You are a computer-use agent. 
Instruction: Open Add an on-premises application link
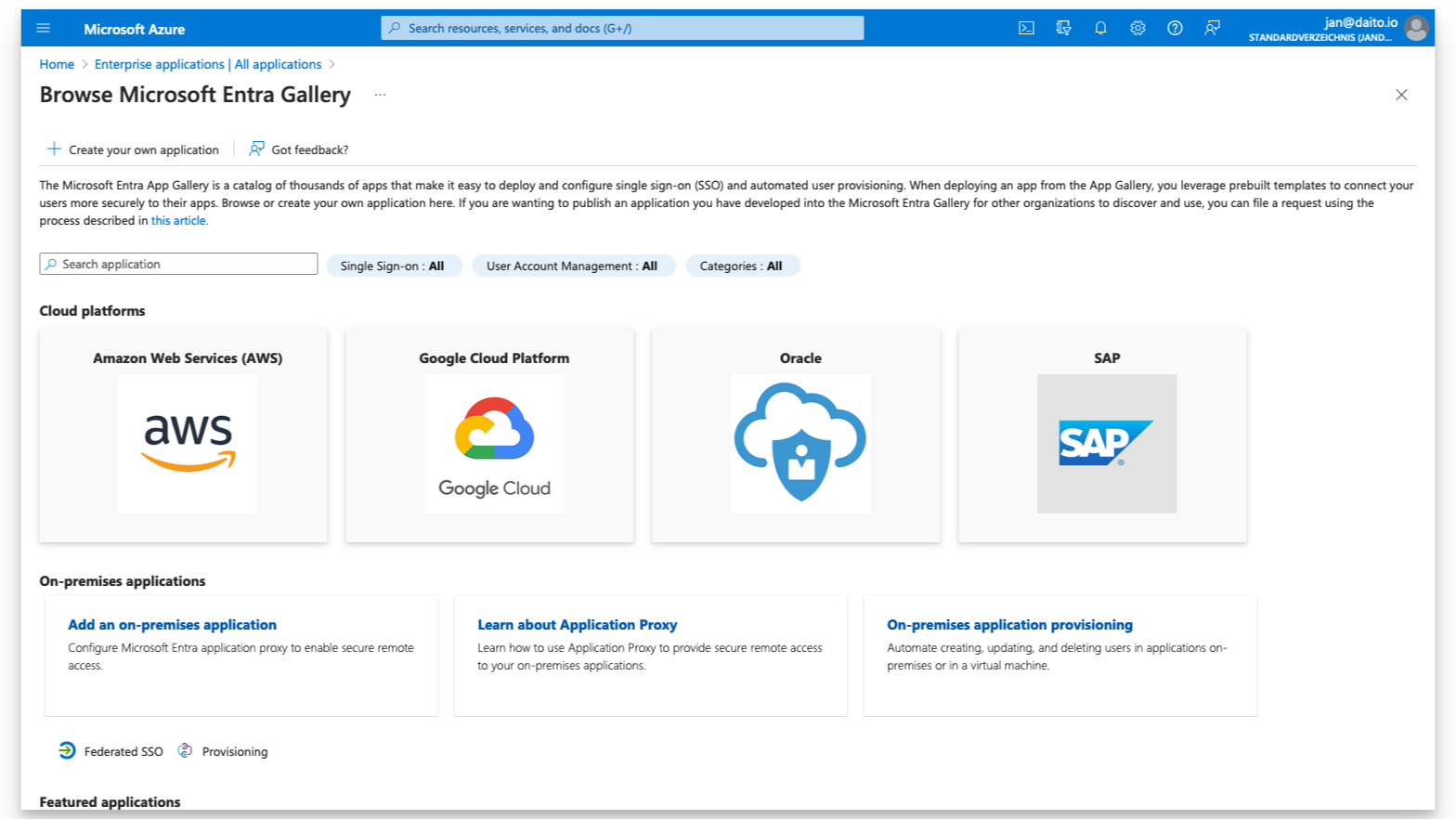[172, 625]
